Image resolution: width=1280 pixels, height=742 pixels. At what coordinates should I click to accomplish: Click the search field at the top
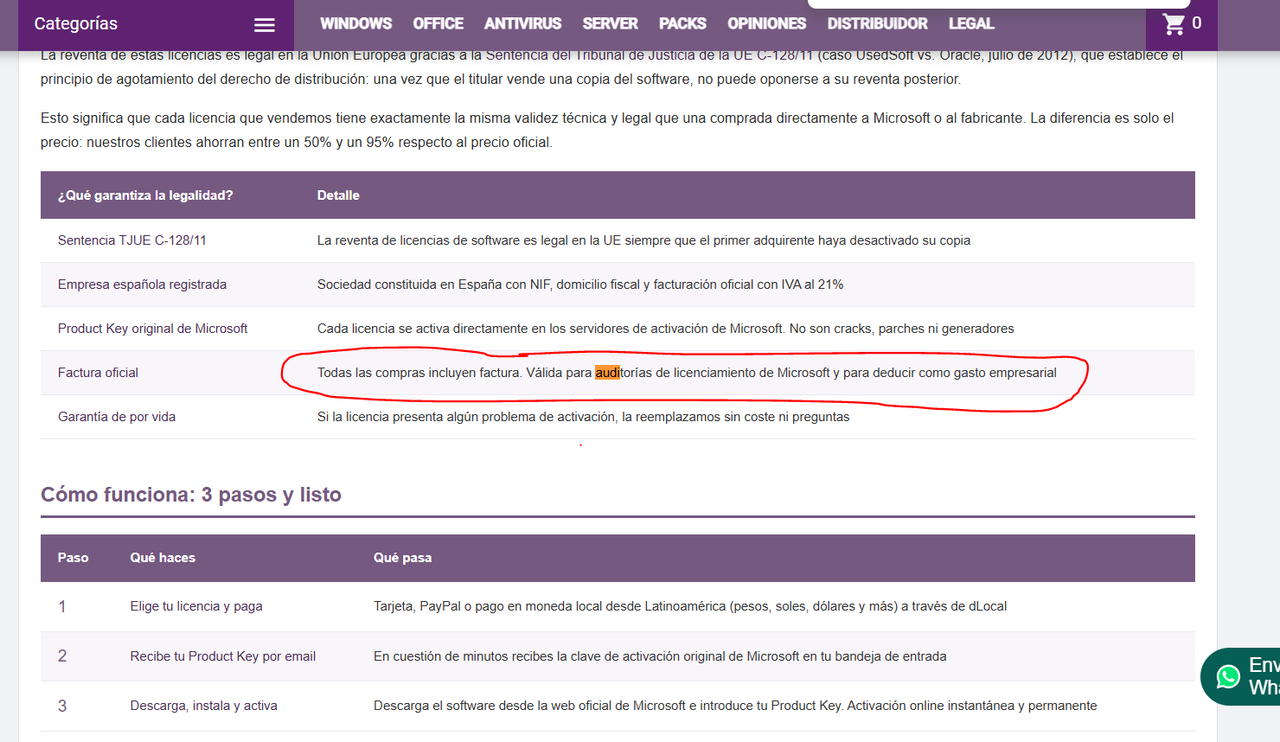[998, 4]
